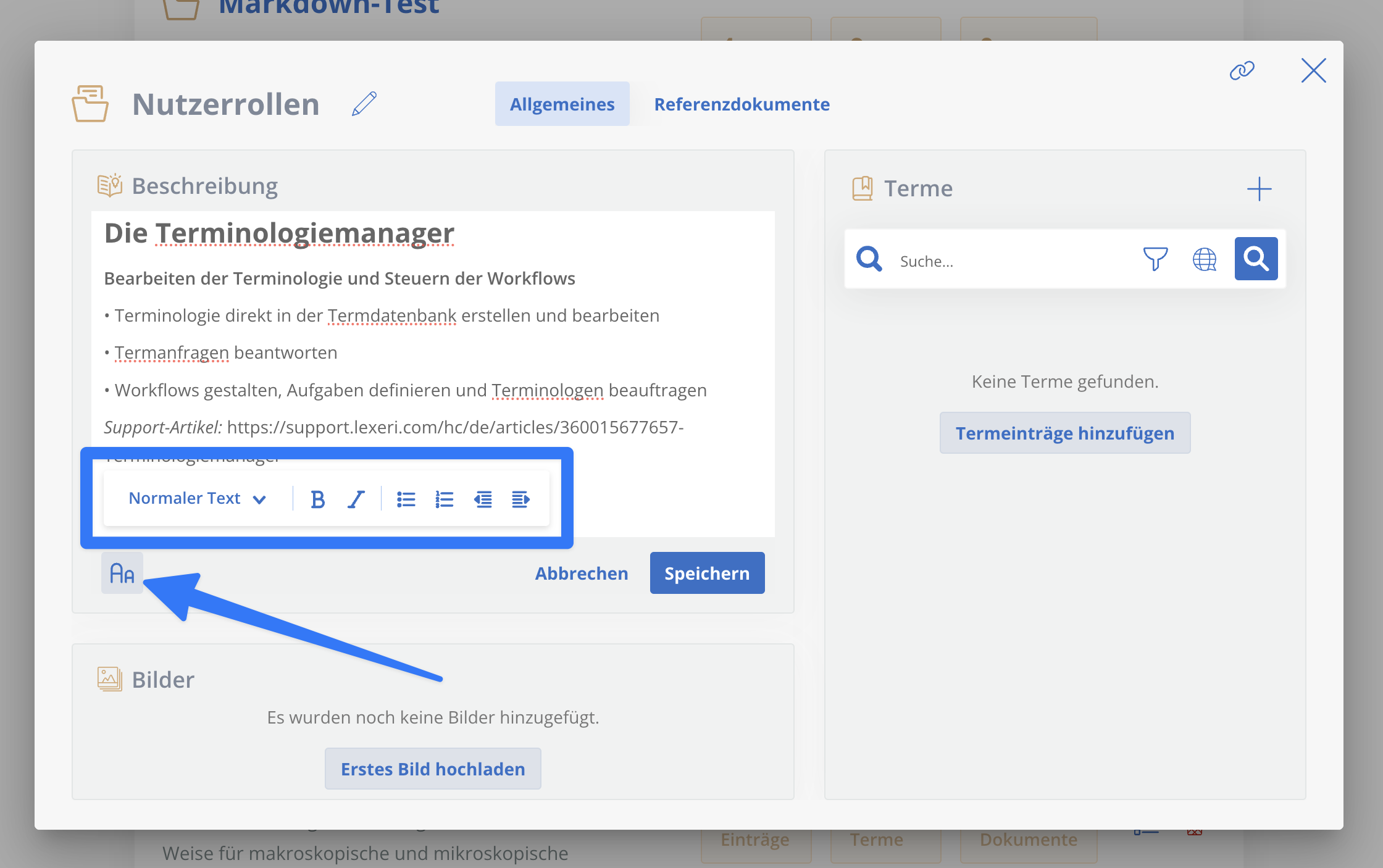Toggle bold formatting in editor toolbar

[317, 499]
